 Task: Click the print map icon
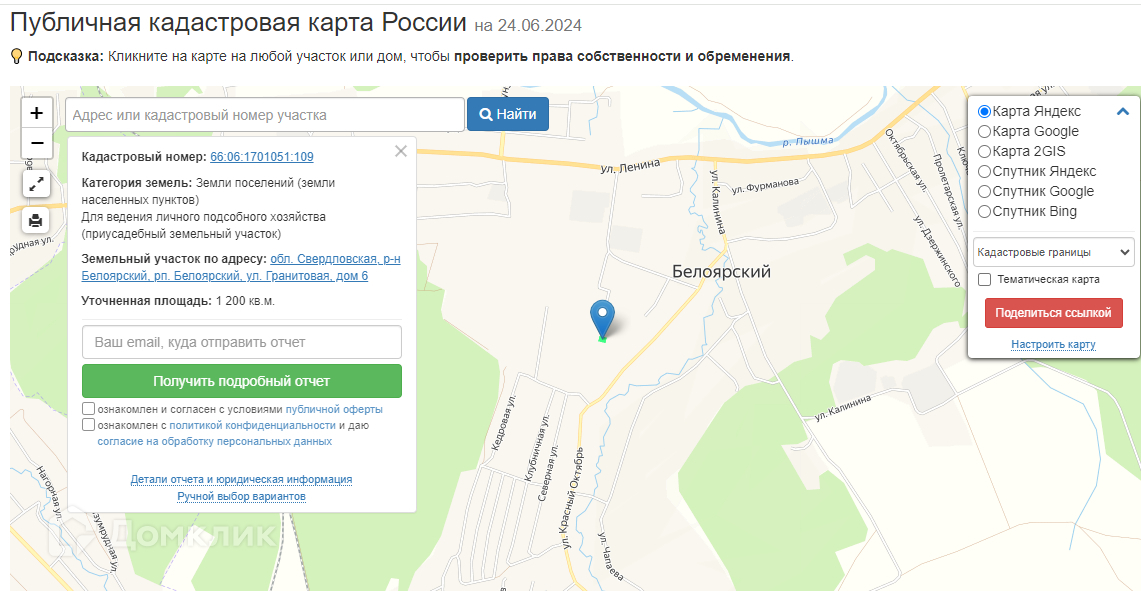36,220
